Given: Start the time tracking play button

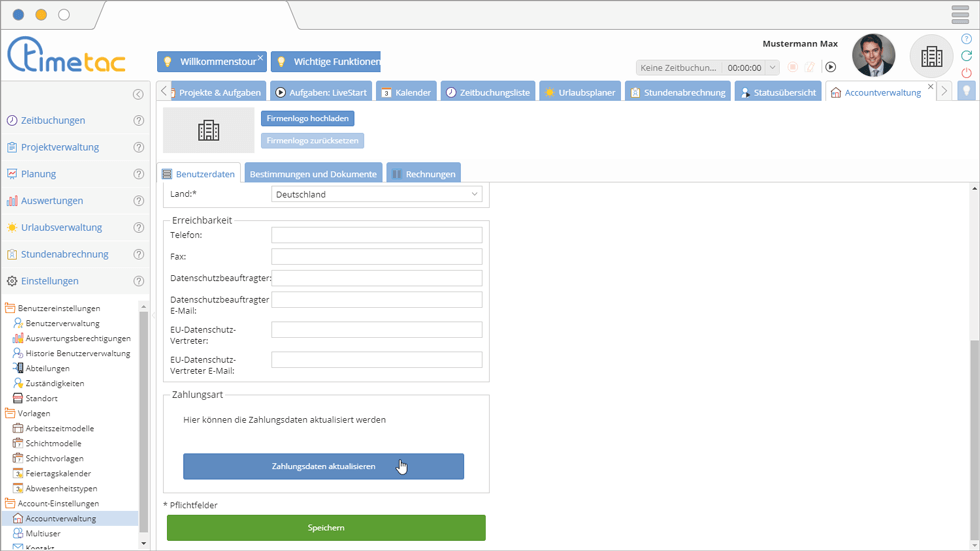Looking at the screenshot, I should pyautogui.click(x=830, y=67).
